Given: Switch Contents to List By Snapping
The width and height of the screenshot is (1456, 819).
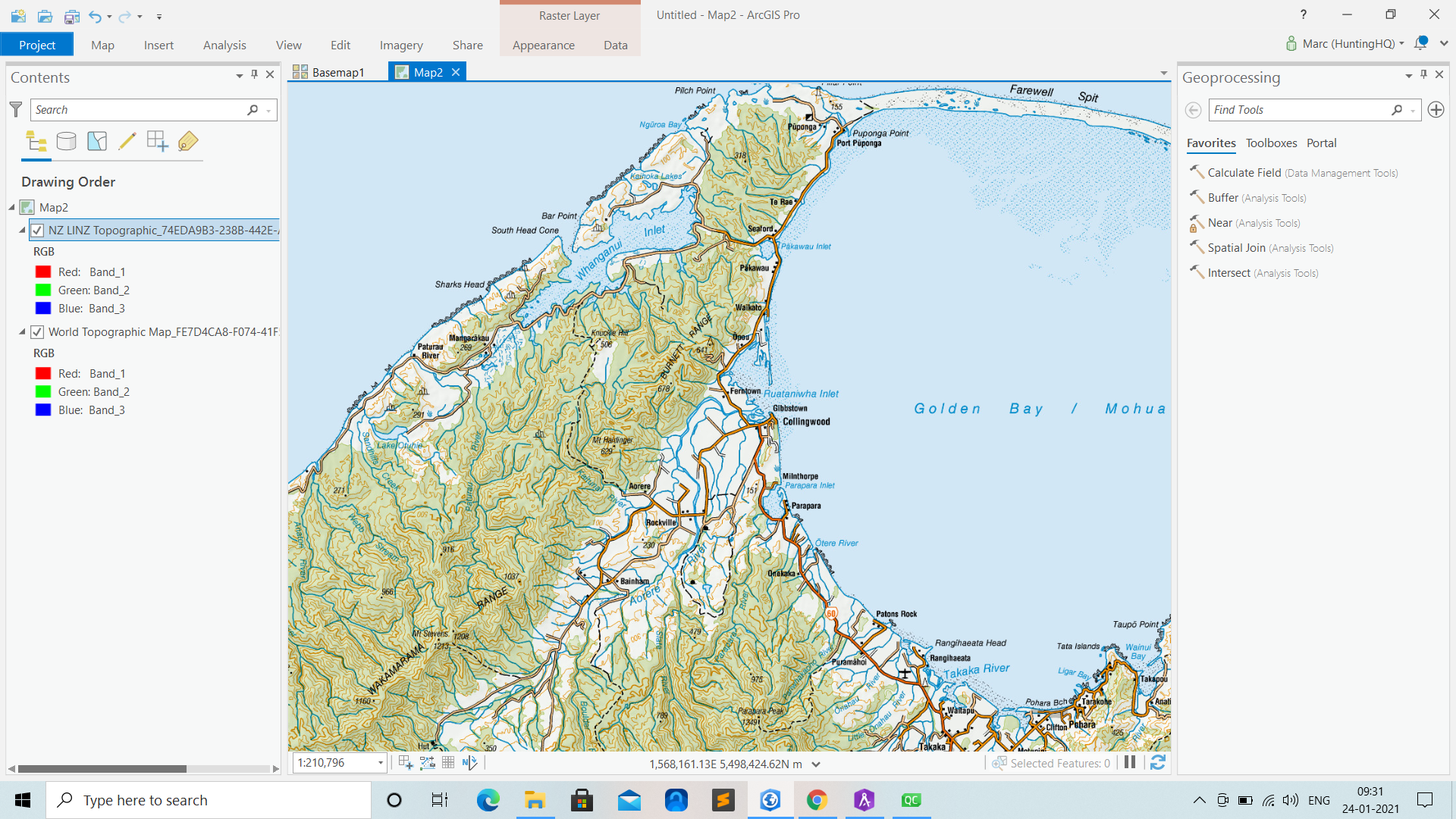Looking at the screenshot, I should coord(157,141).
